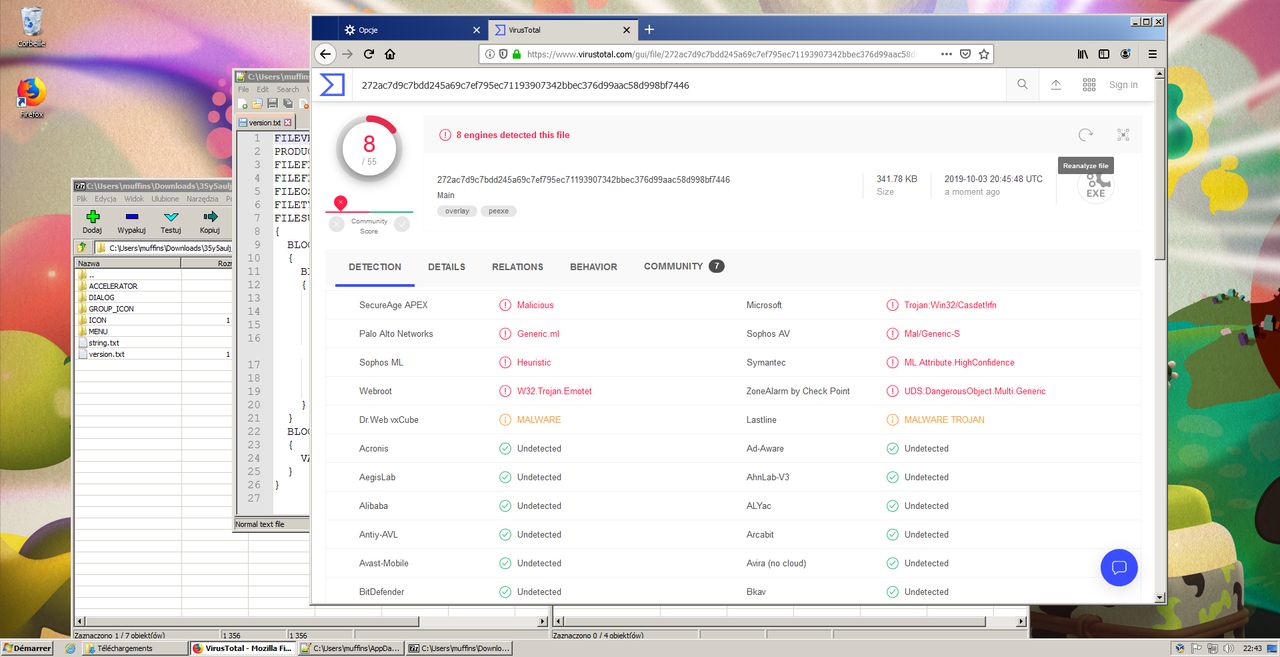Click the 7-Zip Testuj icon
Viewport: 1280px width, 657px height.
pyautogui.click(x=171, y=217)
